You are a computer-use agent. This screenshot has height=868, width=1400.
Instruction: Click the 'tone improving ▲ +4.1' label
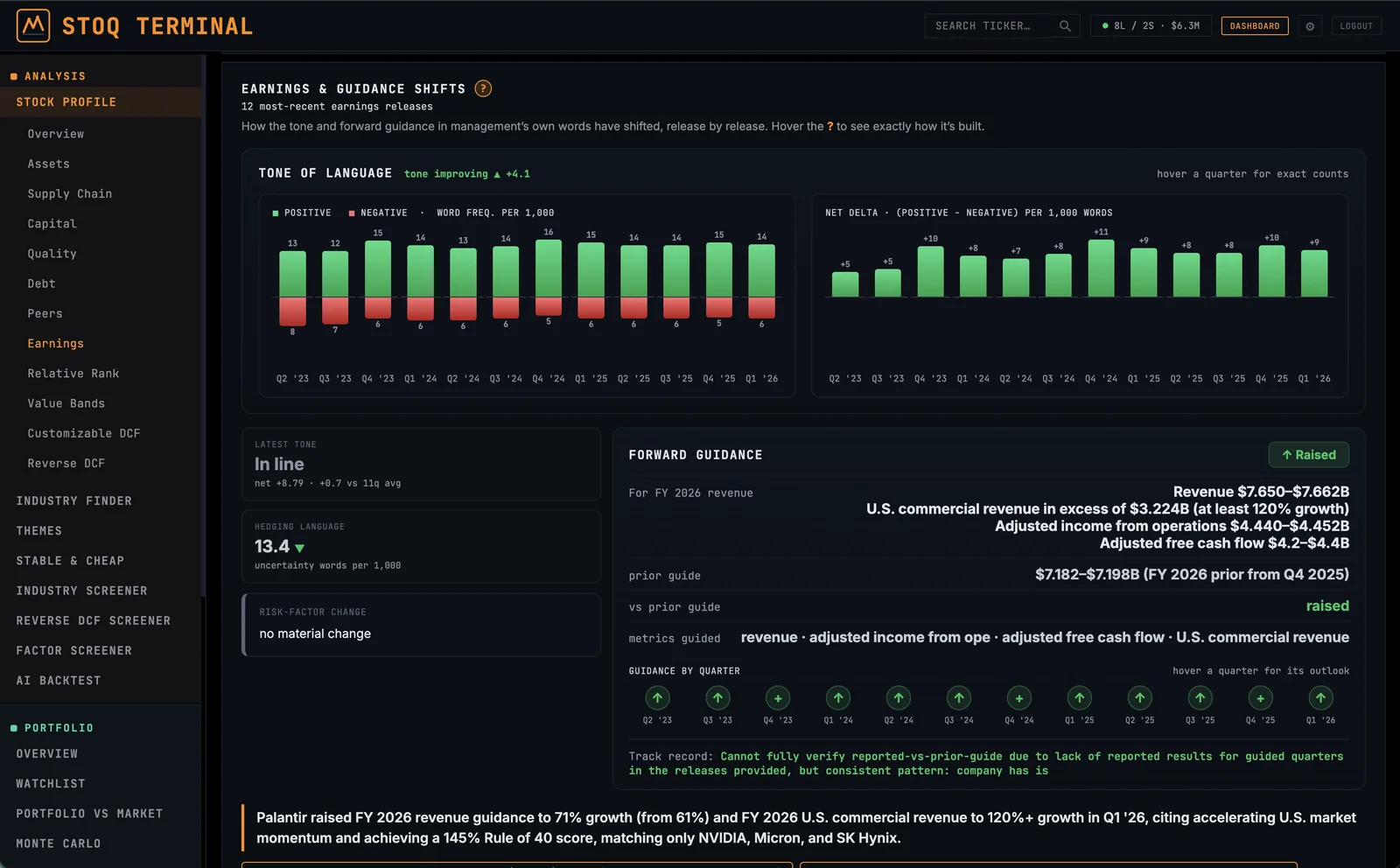click(x=467, y=174)
